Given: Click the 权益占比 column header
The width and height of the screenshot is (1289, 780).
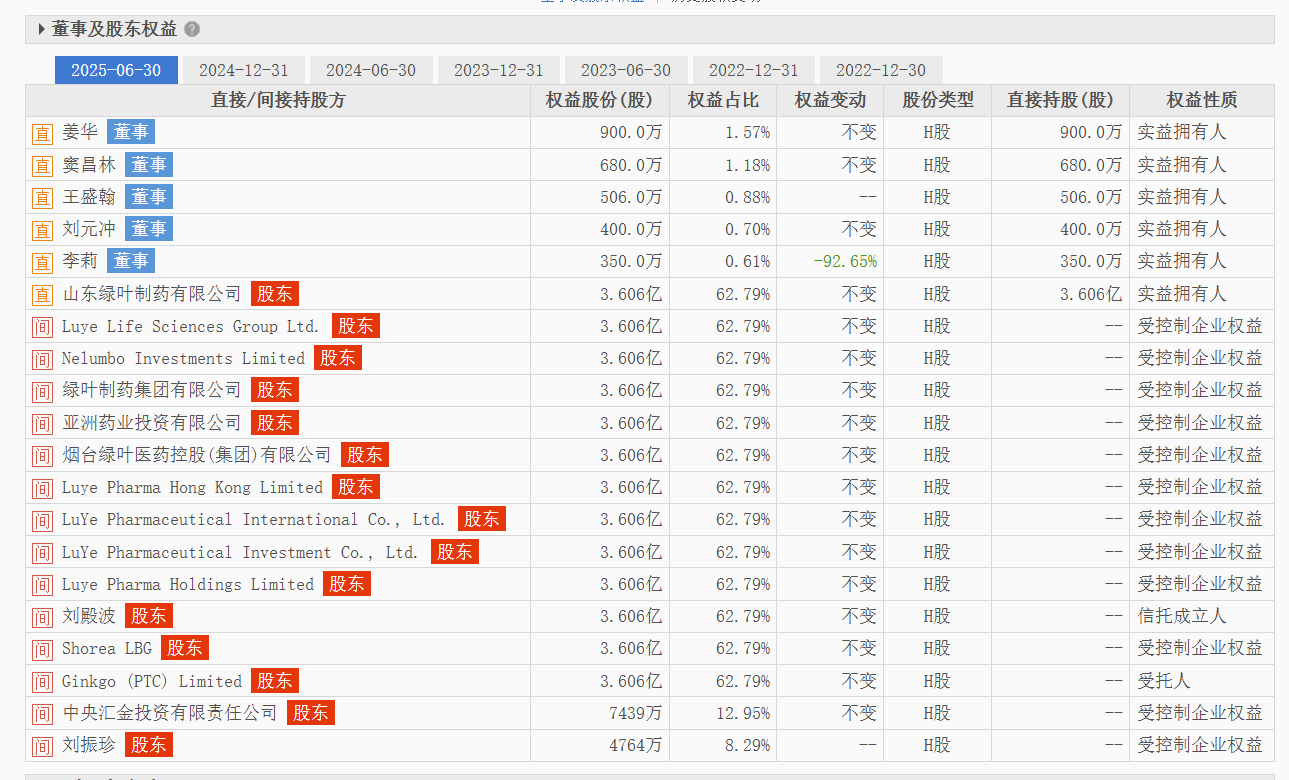Looking at the screenshot, I should click(723, 100).
